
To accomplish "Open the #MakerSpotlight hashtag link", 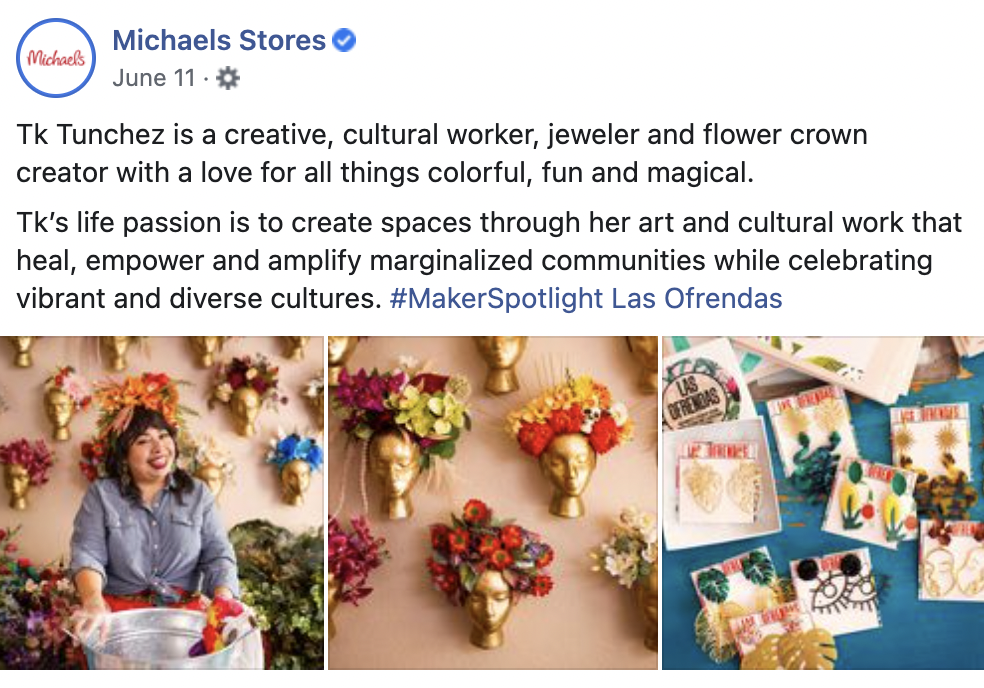I will tap(495, 298).
